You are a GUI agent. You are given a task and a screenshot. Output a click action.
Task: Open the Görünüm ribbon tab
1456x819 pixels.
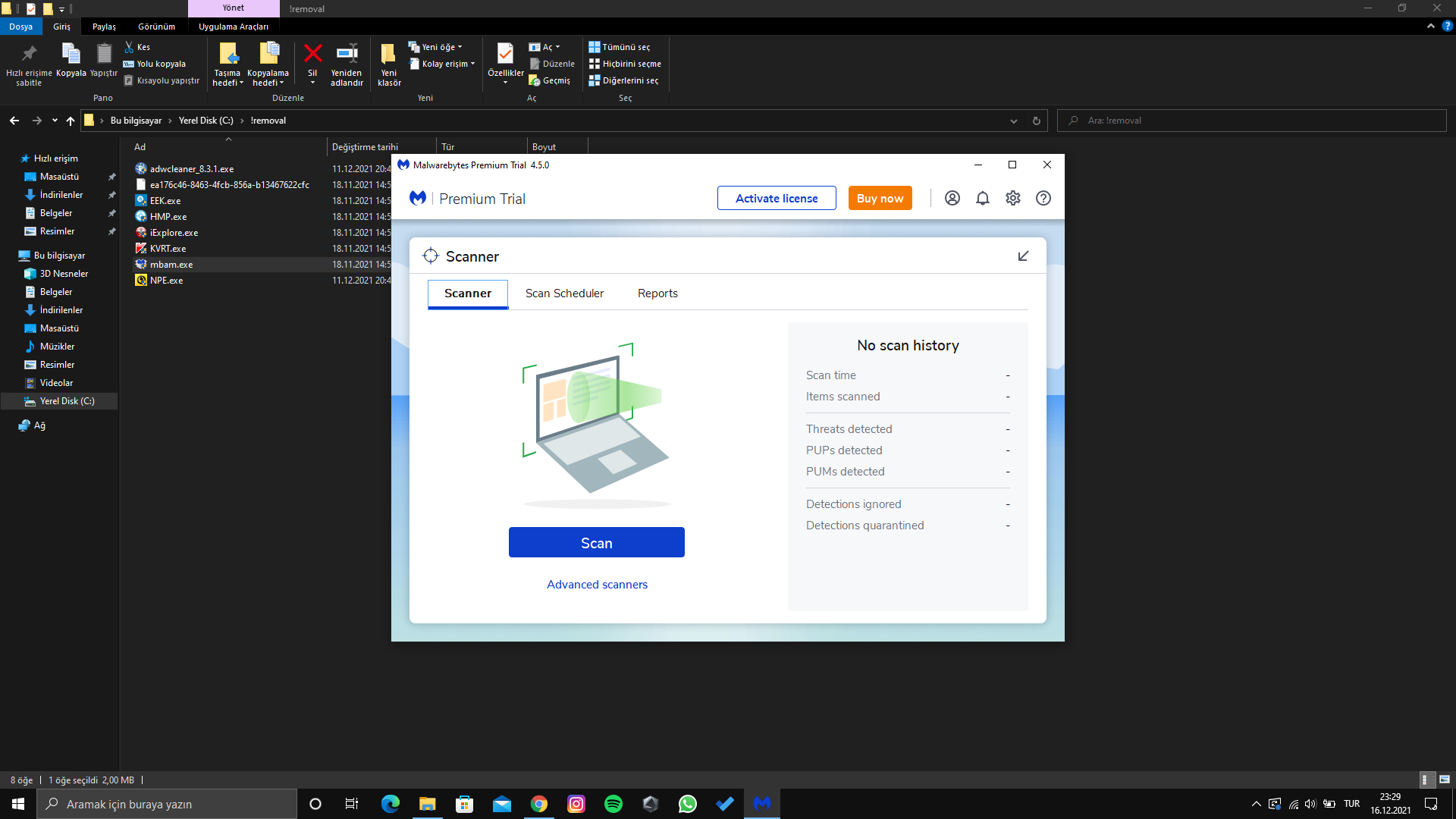click(x=156, y=27)
